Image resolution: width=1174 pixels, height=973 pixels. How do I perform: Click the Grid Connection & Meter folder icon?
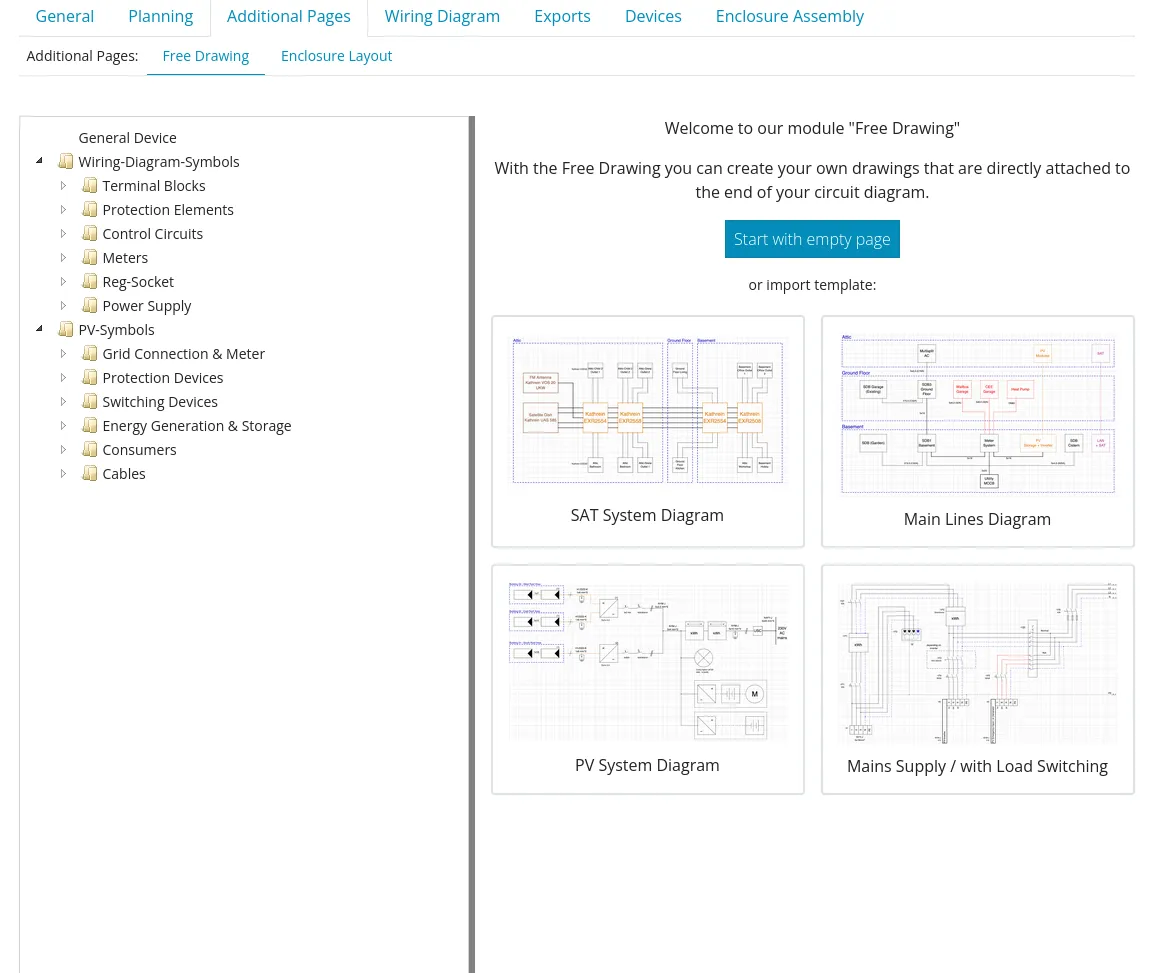[90, 353]
